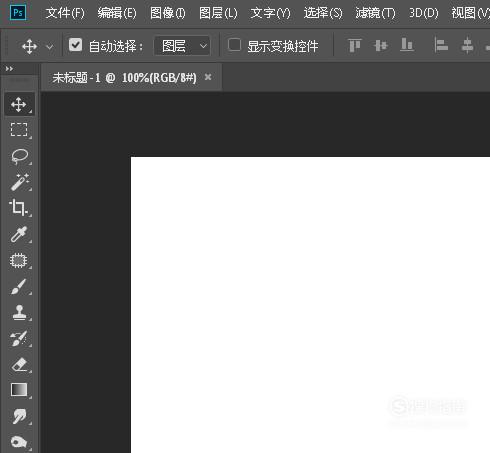Select the Lasso tool
The height and width of the screenshot is (453, 490).
(19, 156)
